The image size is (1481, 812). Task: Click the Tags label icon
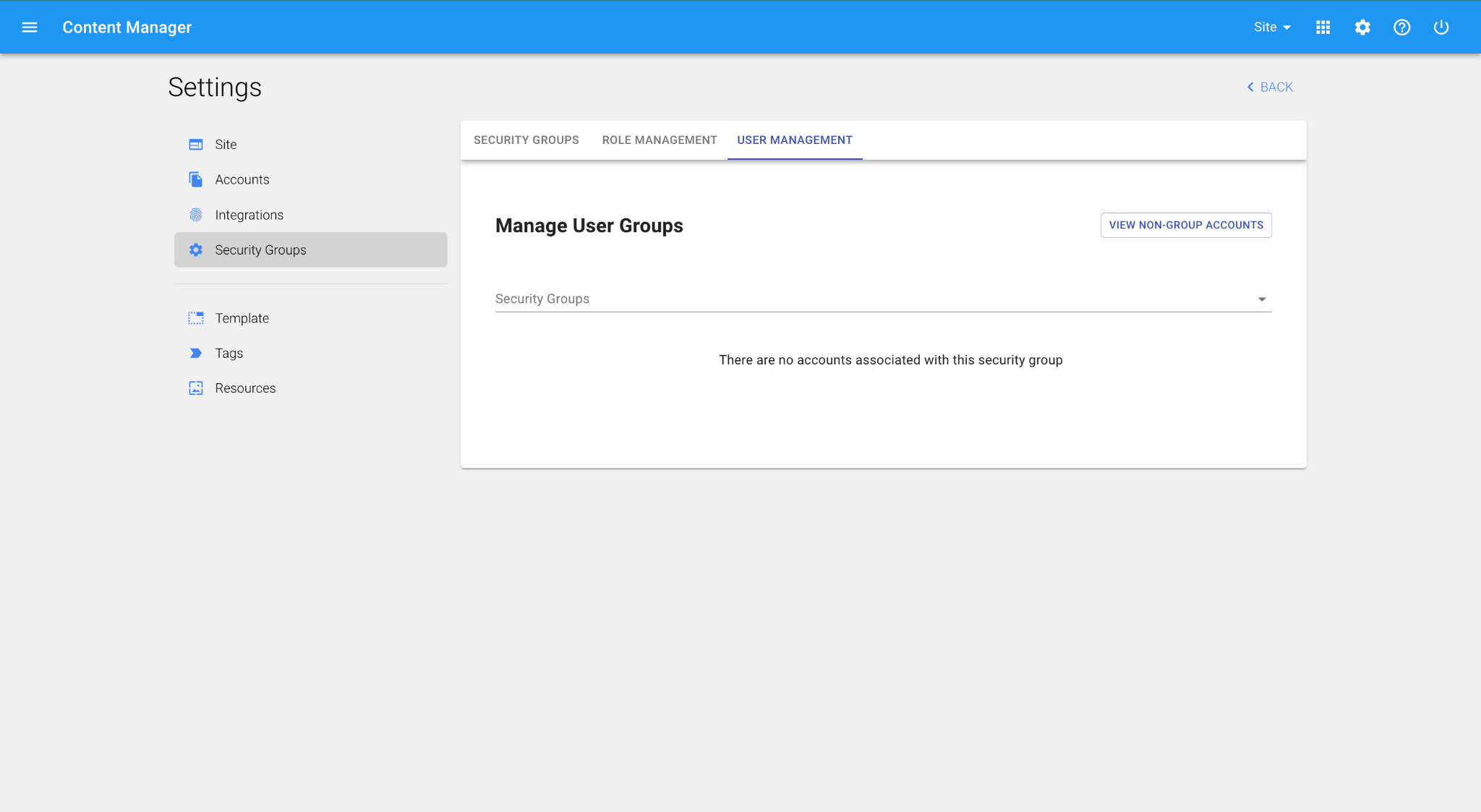(196, 353)
